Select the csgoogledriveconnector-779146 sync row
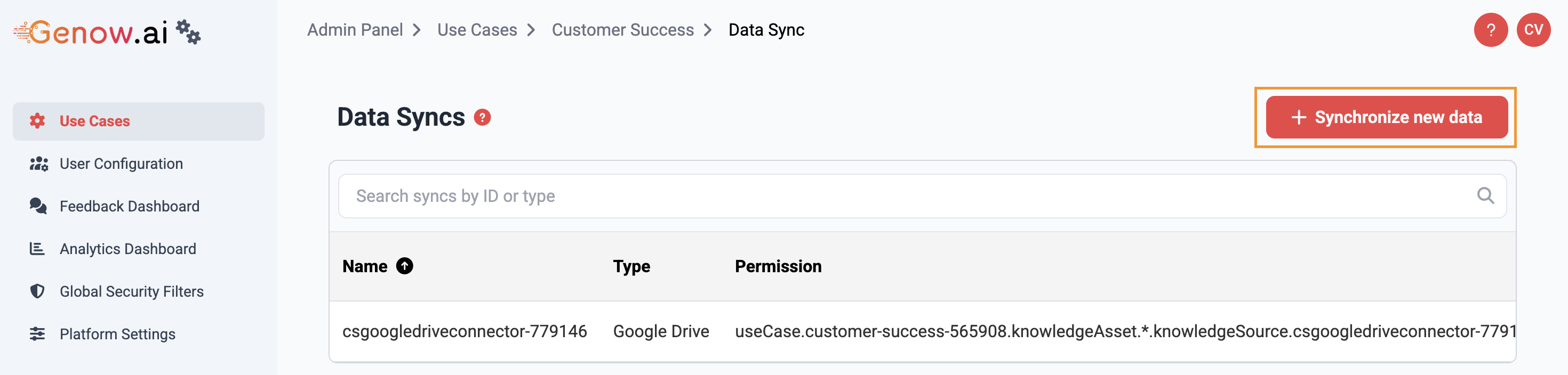Viewport: 1568px width, 375px height. coord(465,331)
